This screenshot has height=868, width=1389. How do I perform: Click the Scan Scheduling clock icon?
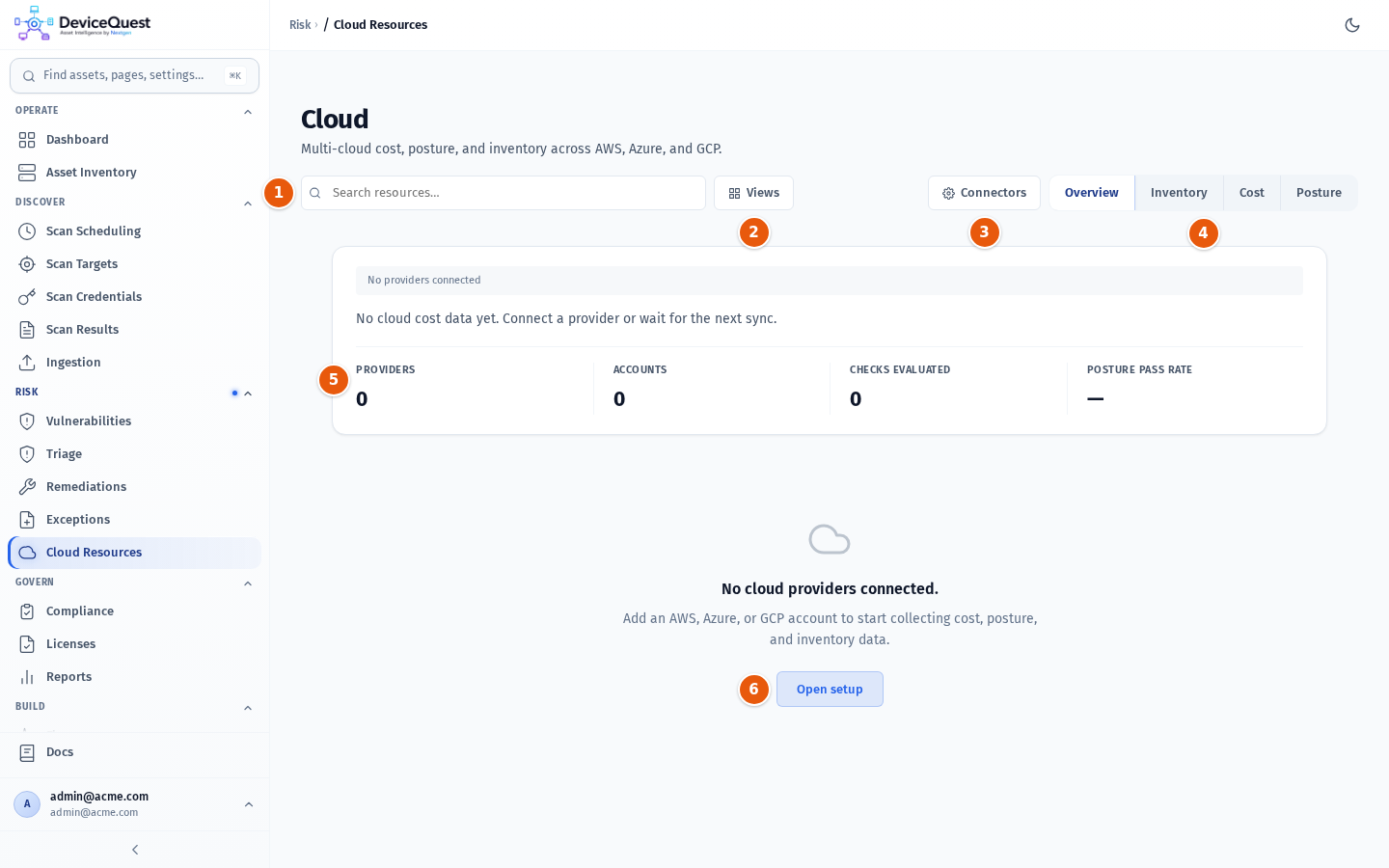tap(27, 231)
